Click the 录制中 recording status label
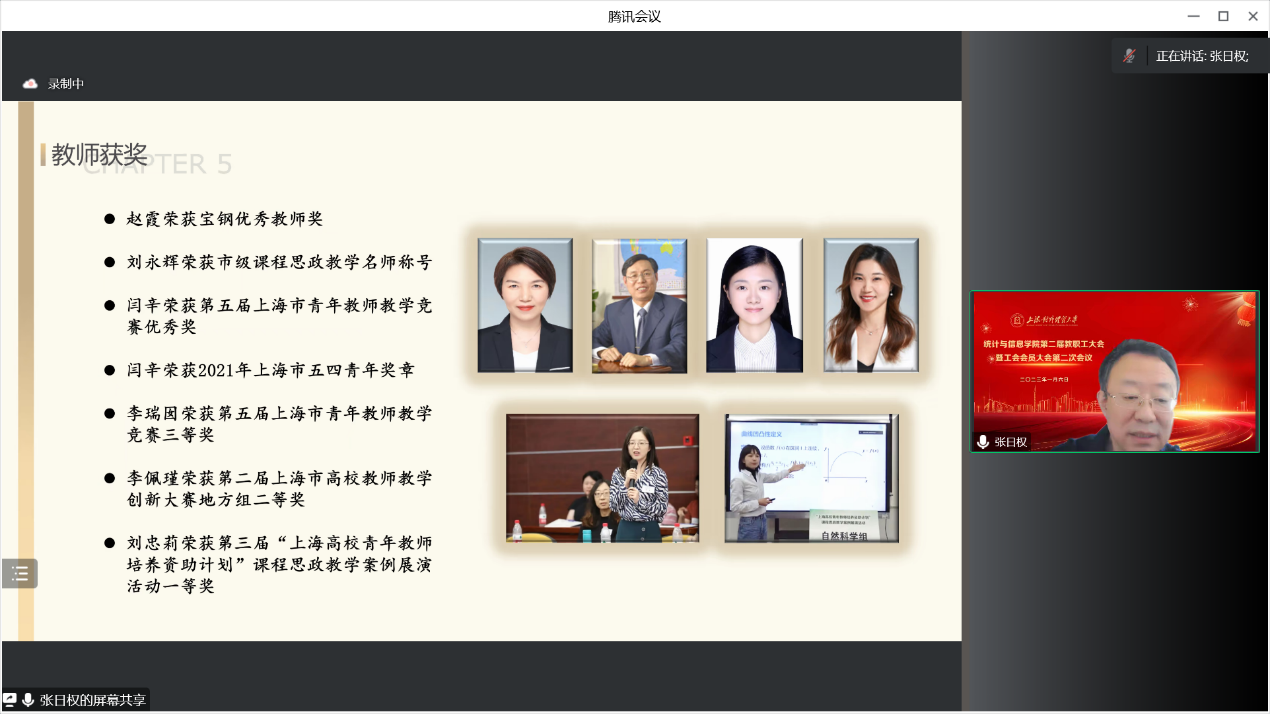This screenshot has height=714, width=1270. [x=66, y=84]
